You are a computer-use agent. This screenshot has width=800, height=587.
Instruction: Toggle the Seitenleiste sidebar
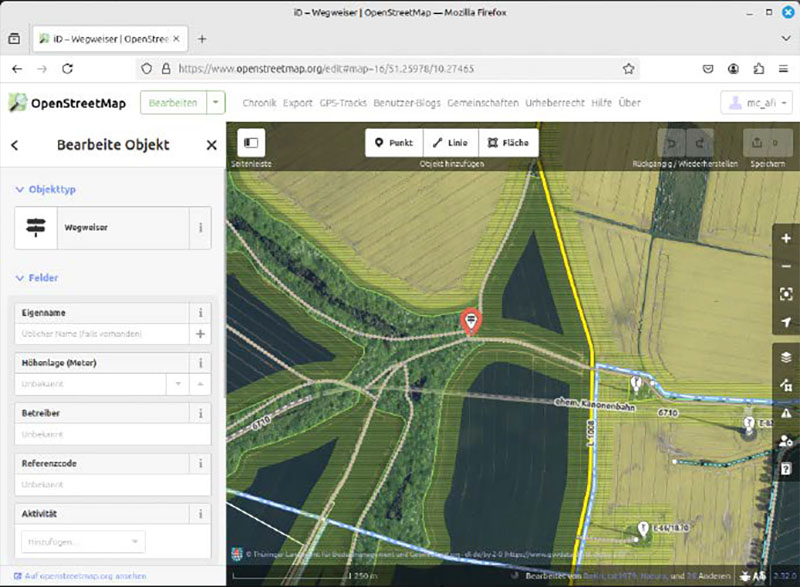coord(249,143)
